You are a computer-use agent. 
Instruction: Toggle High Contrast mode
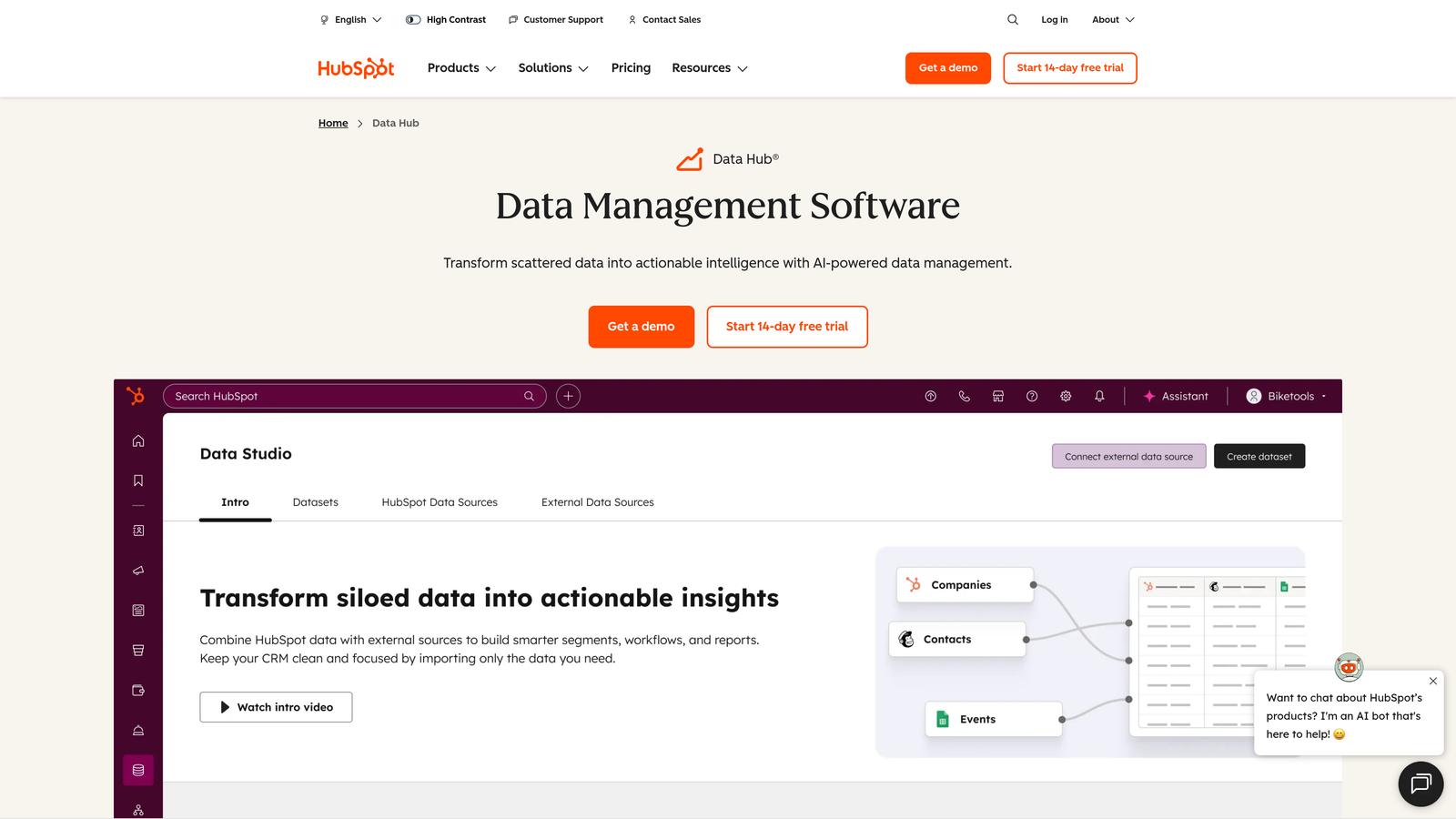point(445,19)
